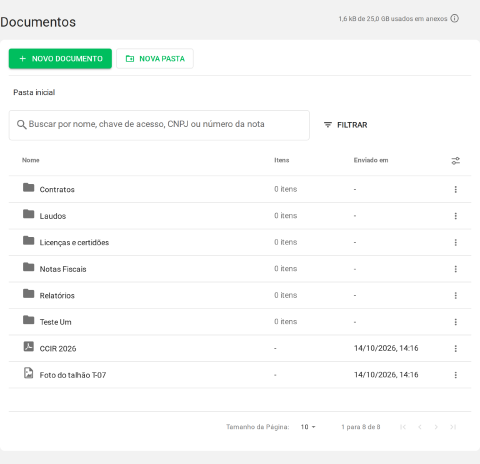Go to the next page
This screenshot has height=464, width=480.
point(436,427)
